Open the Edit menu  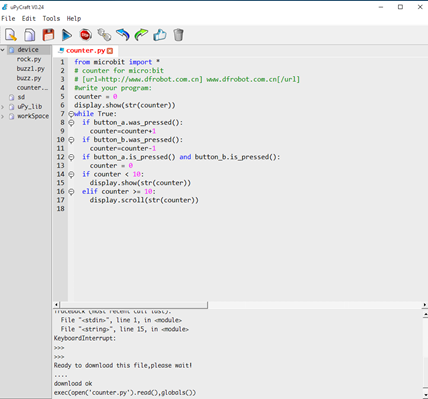(29, 18)
